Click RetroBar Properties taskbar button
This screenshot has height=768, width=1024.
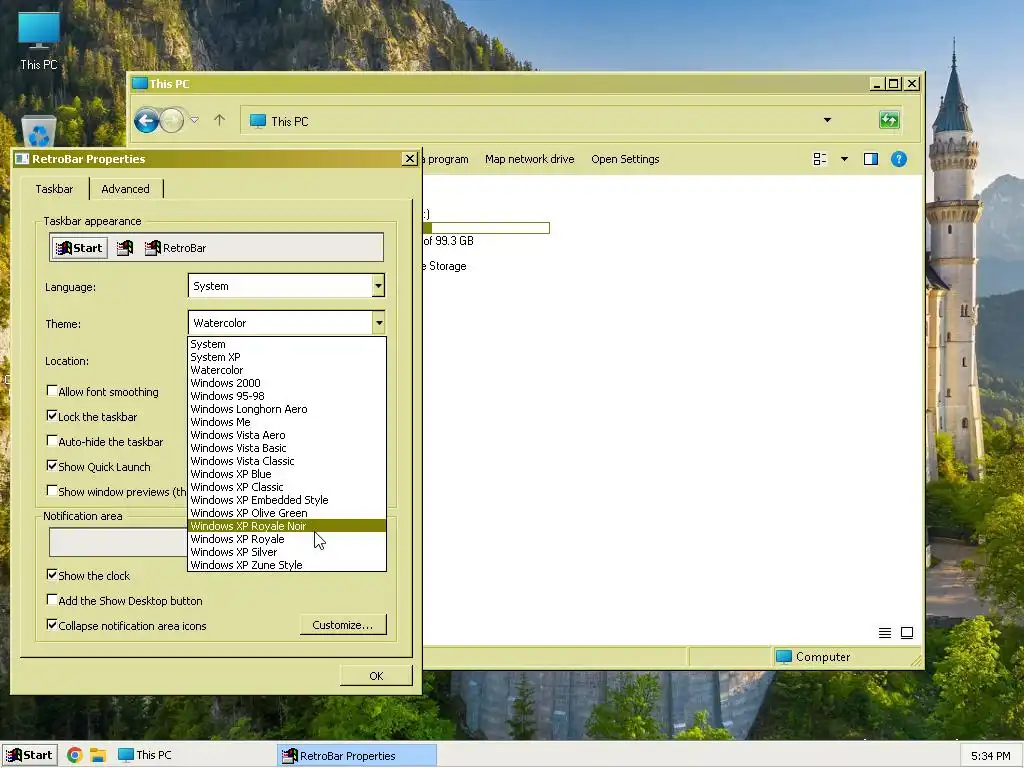click(356, 756)
